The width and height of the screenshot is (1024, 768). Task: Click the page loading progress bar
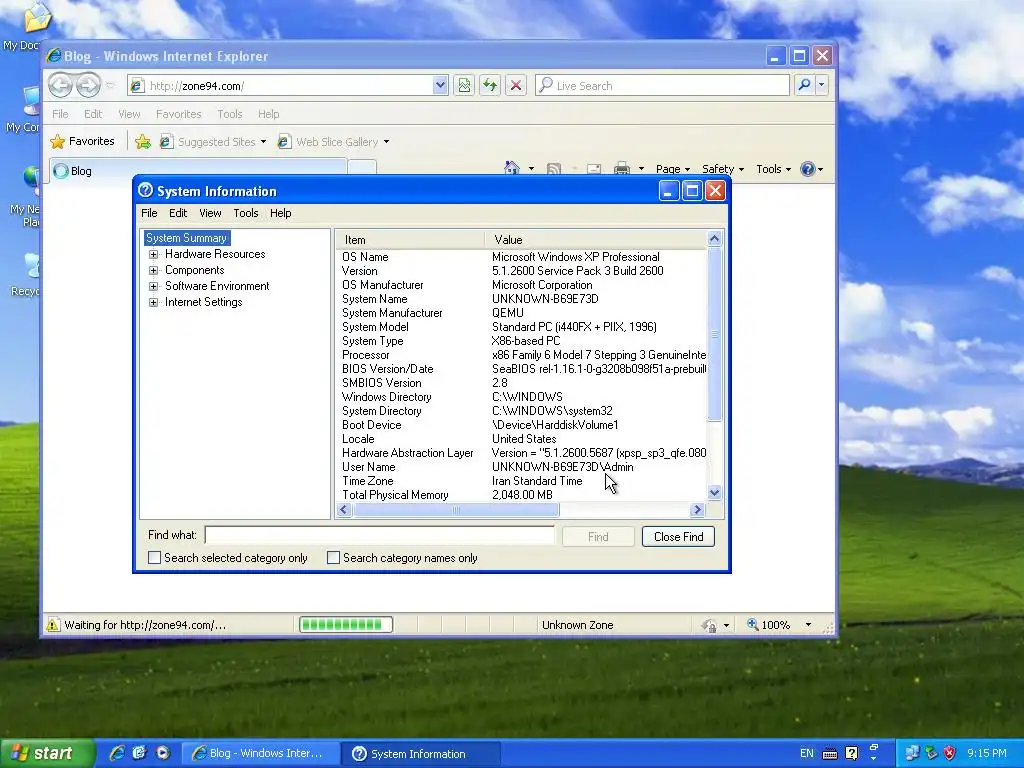[x=345, y=625]
